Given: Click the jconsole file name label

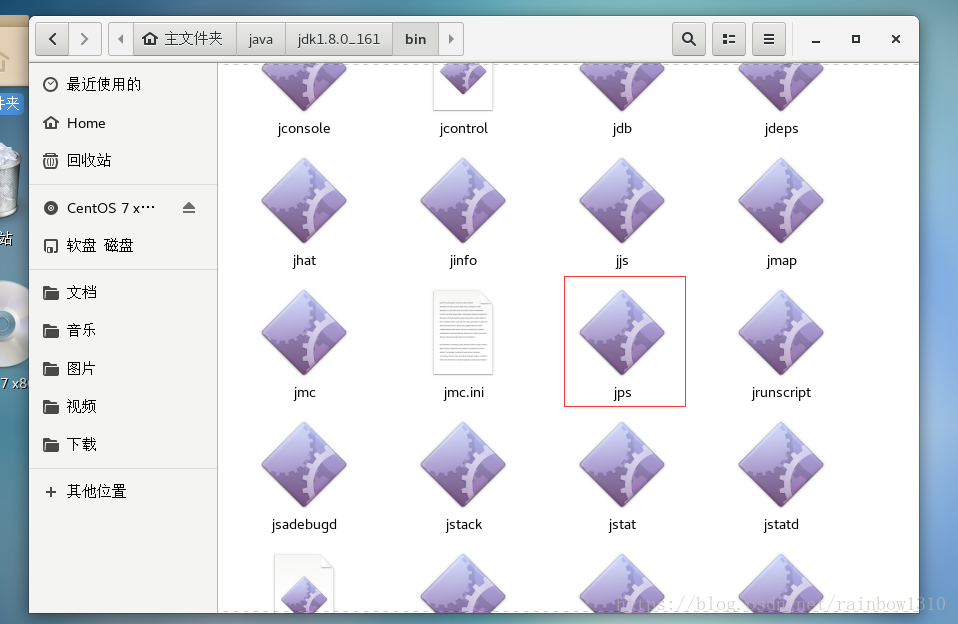Looking at the screenshot, I should click(x=304, y=128).
